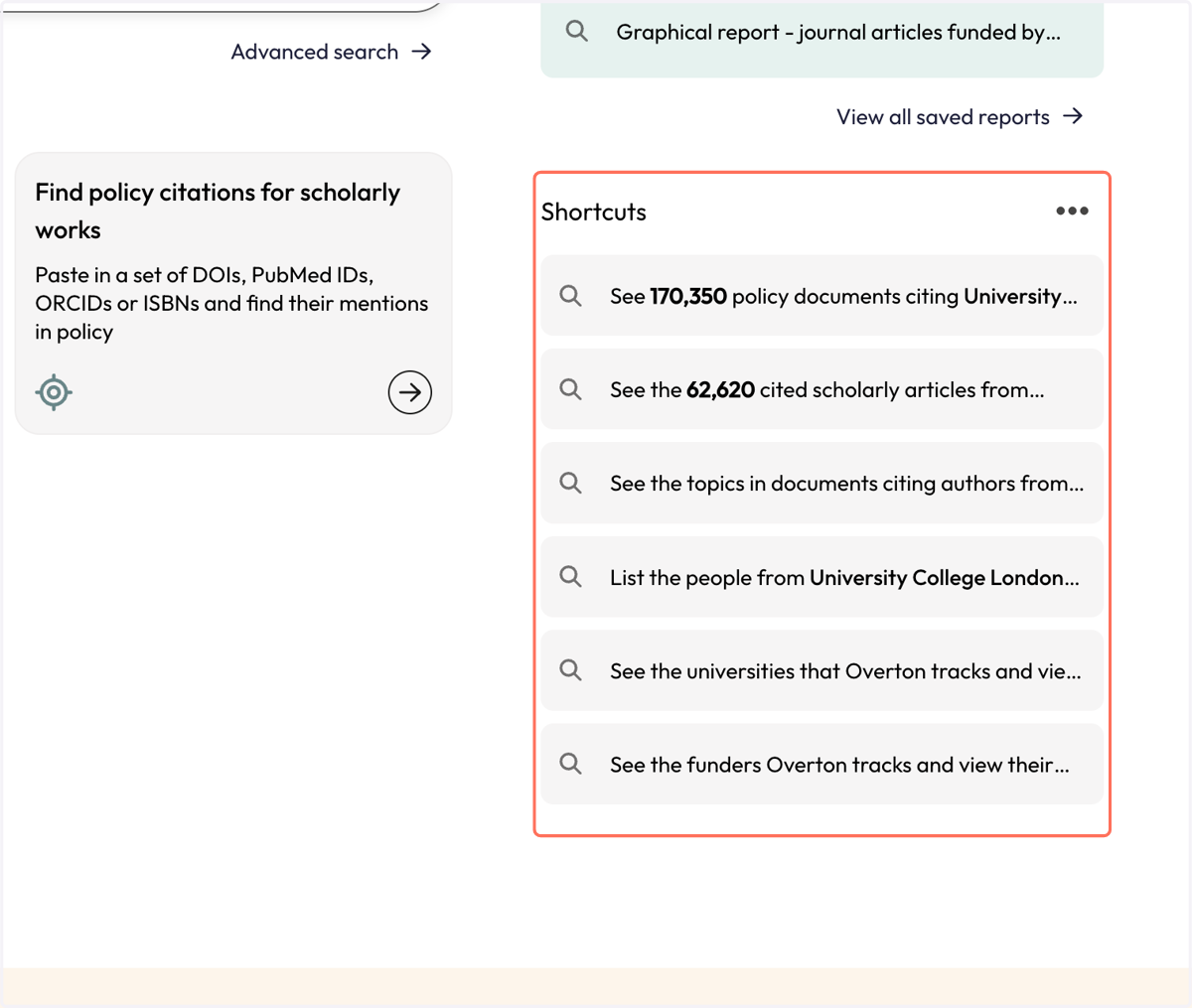Click the target crosshair icon on citations card
1192x1008 pixels.
pyautogui.click(x=54, y=392)
